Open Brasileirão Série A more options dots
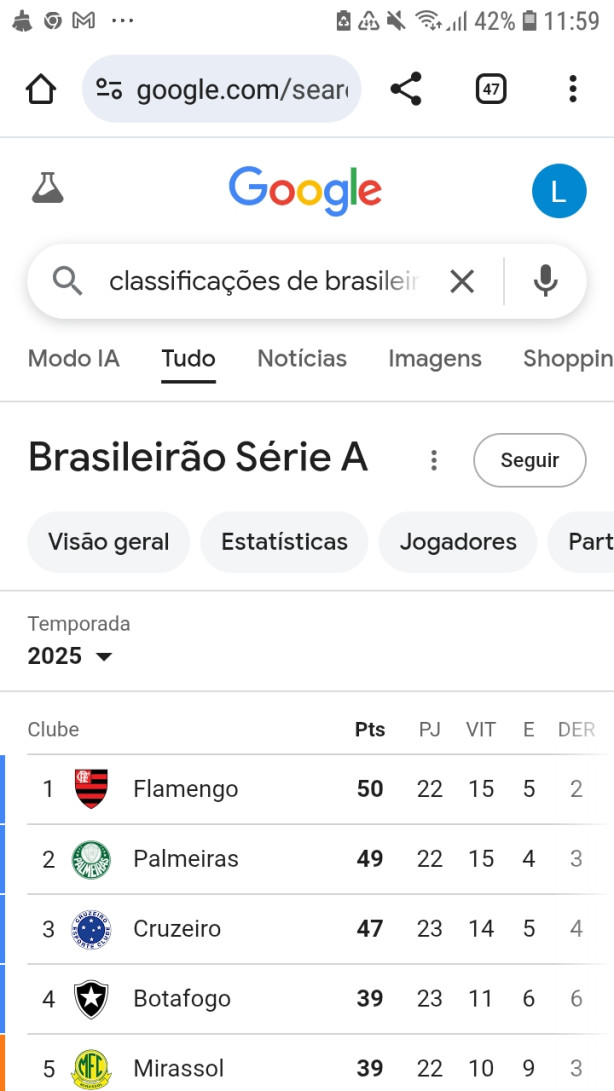Viewport: 614px width, 1091px height. 434,460
